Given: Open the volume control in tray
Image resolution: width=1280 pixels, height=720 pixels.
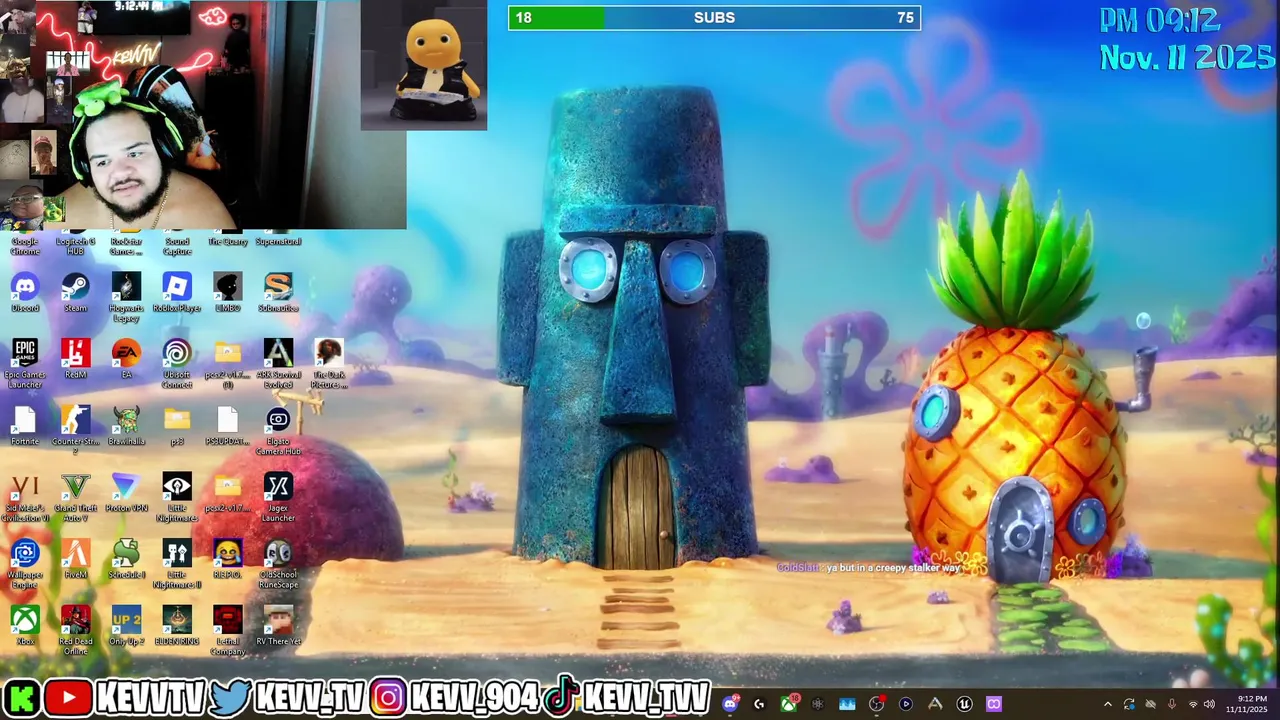Looking at the screenshot, I should click(x=1210, y=704).
